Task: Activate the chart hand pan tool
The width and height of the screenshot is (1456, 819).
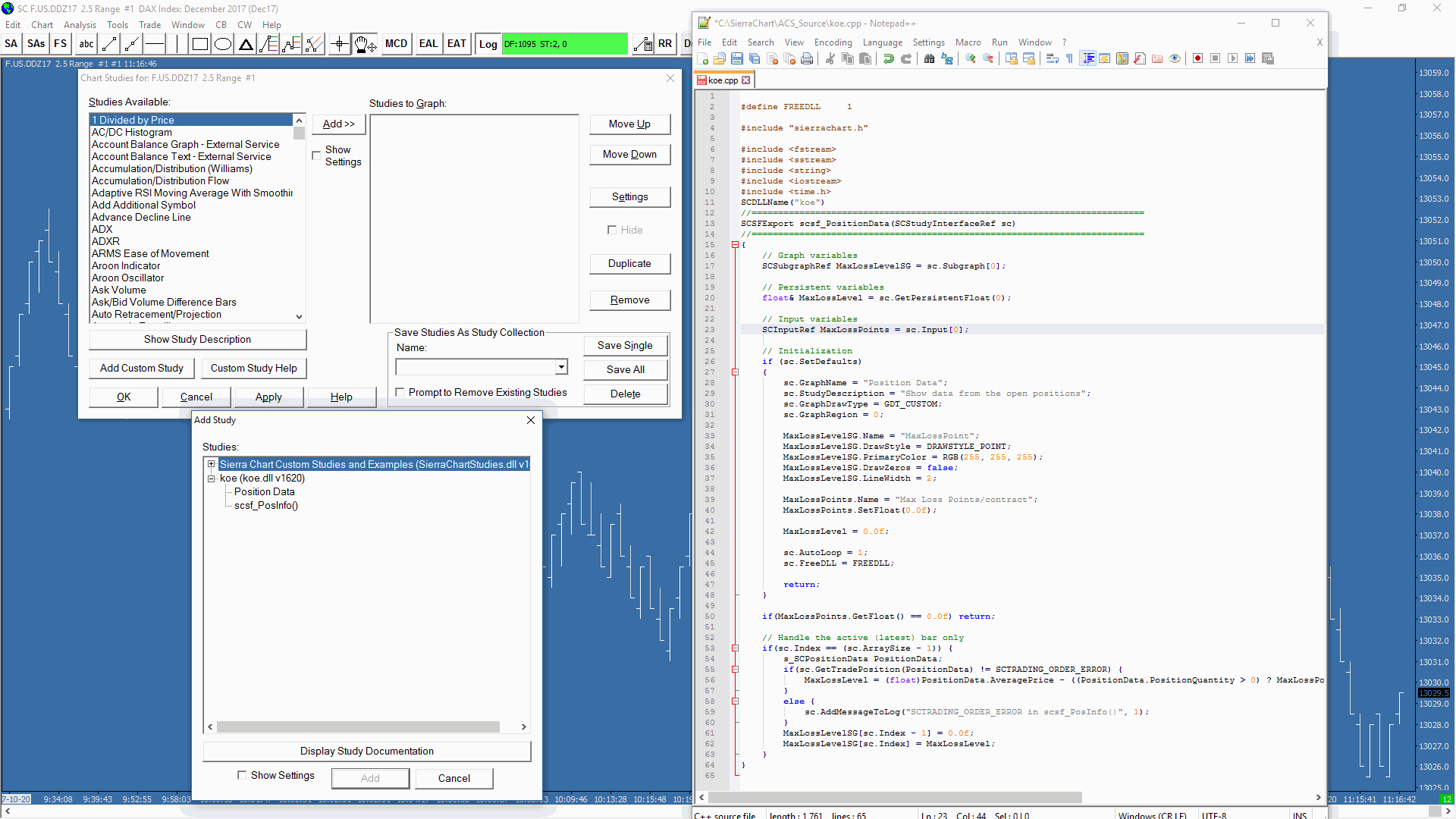Action: (364, 44)
